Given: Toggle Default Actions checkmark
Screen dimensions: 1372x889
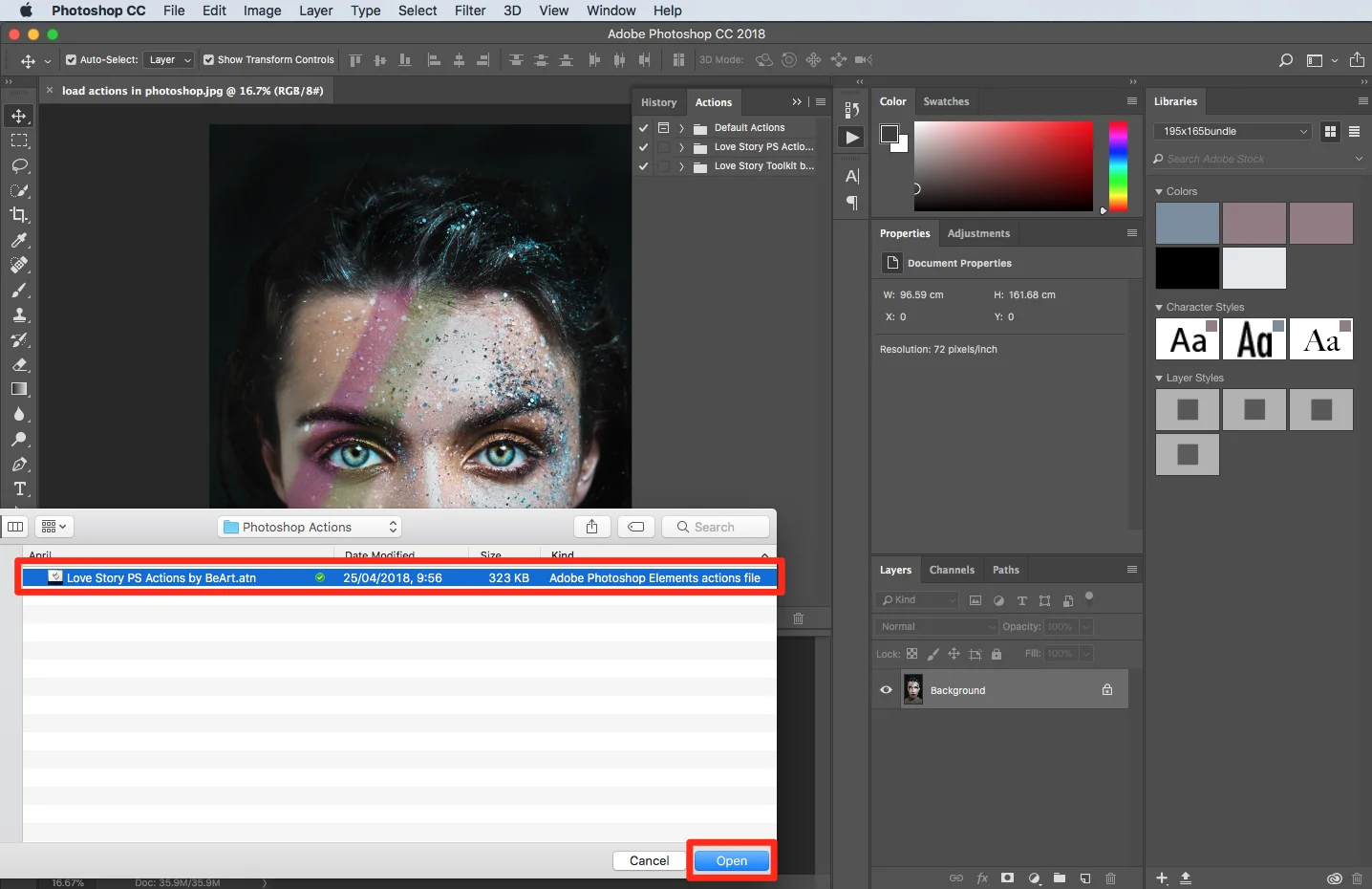Looking at the screenshot, I should (x=644, y=127).
